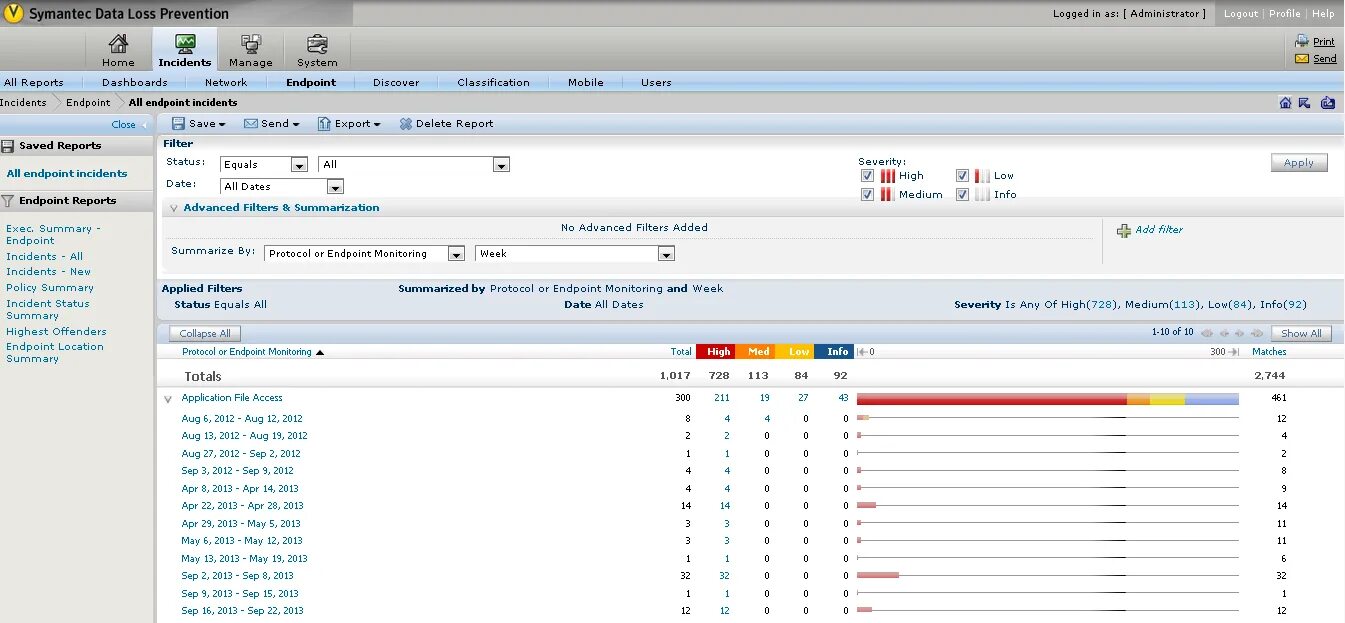Click the Endpoint Reports filter funnel icon
Screen dimensions: 1345x623
point(8,201)
